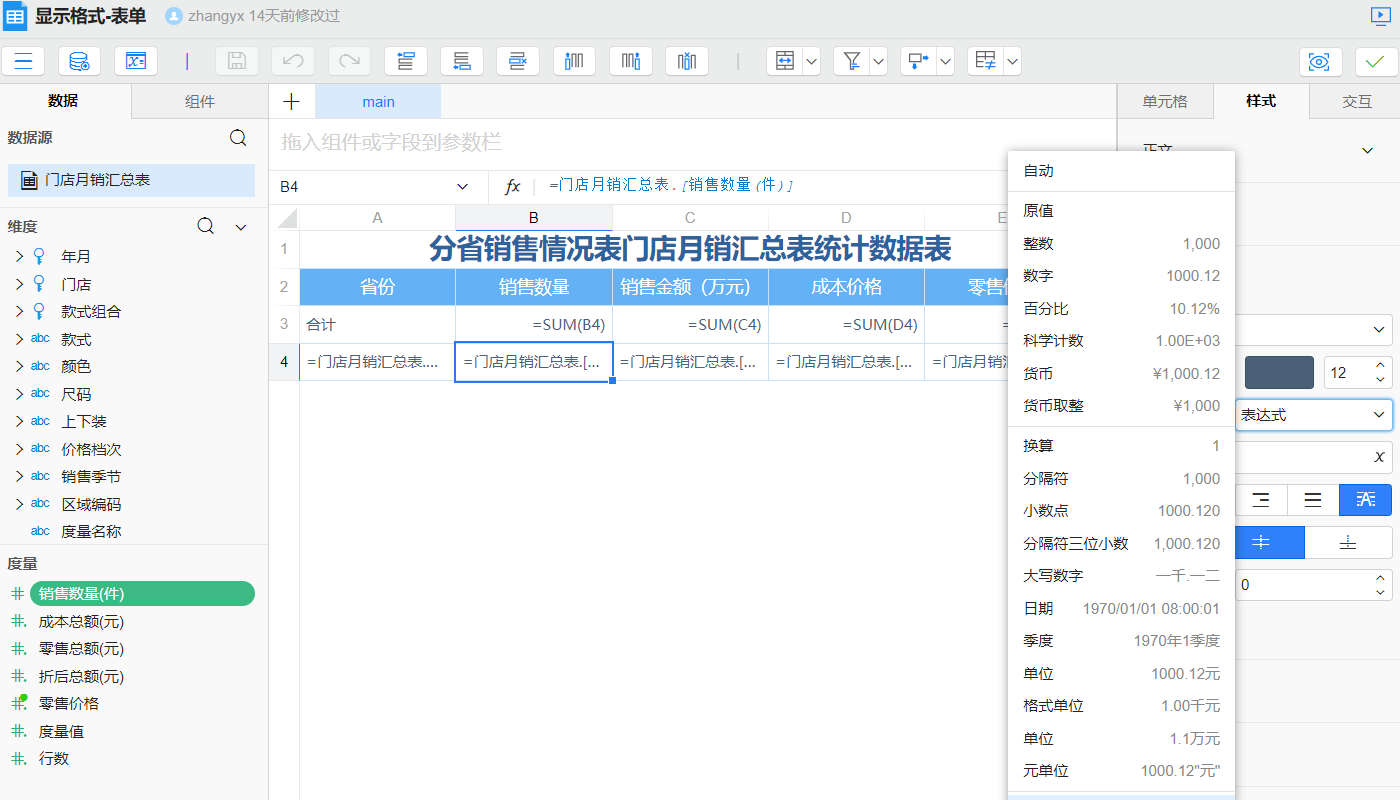The width and height of the screenshot is (1400, 800).
Task: Click the undo arrow in the toolbar
Action: click(293, 61)
